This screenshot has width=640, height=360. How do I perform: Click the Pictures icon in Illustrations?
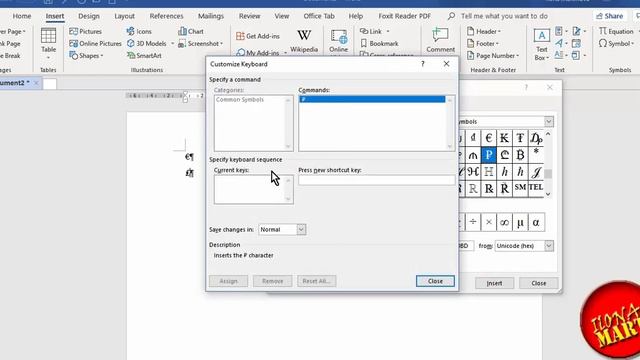(85, 31)
